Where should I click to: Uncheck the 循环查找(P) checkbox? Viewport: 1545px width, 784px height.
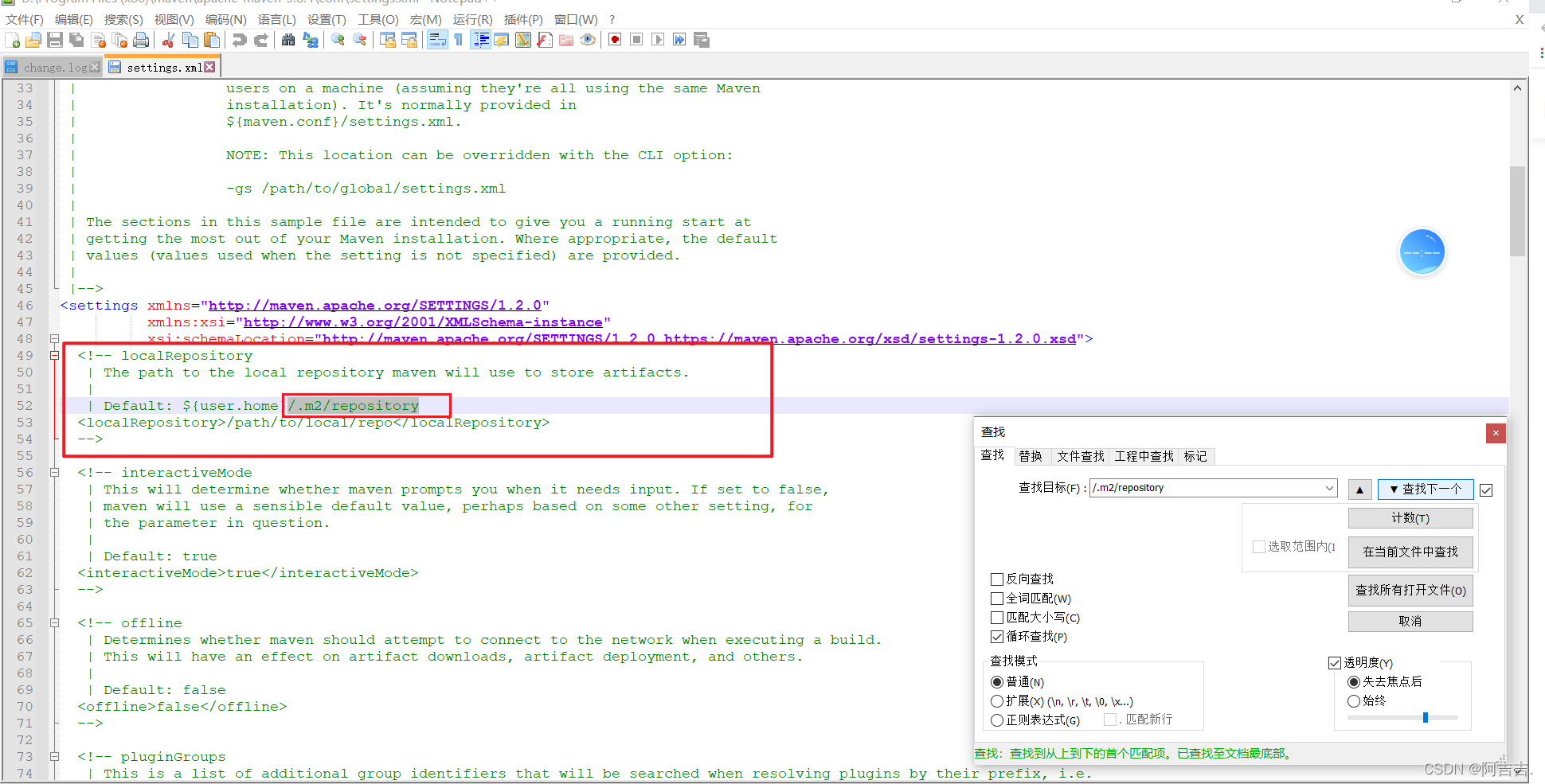click(x=997, y=637)
